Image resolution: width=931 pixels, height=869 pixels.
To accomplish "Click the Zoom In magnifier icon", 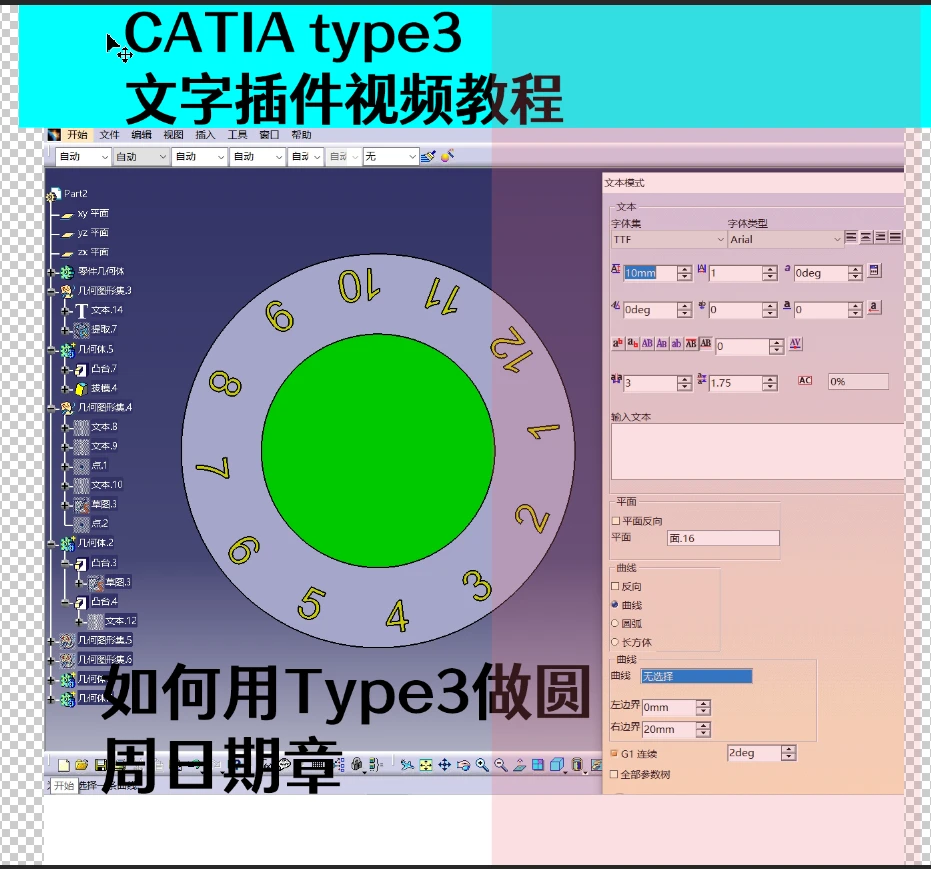I will coord(482,765).
